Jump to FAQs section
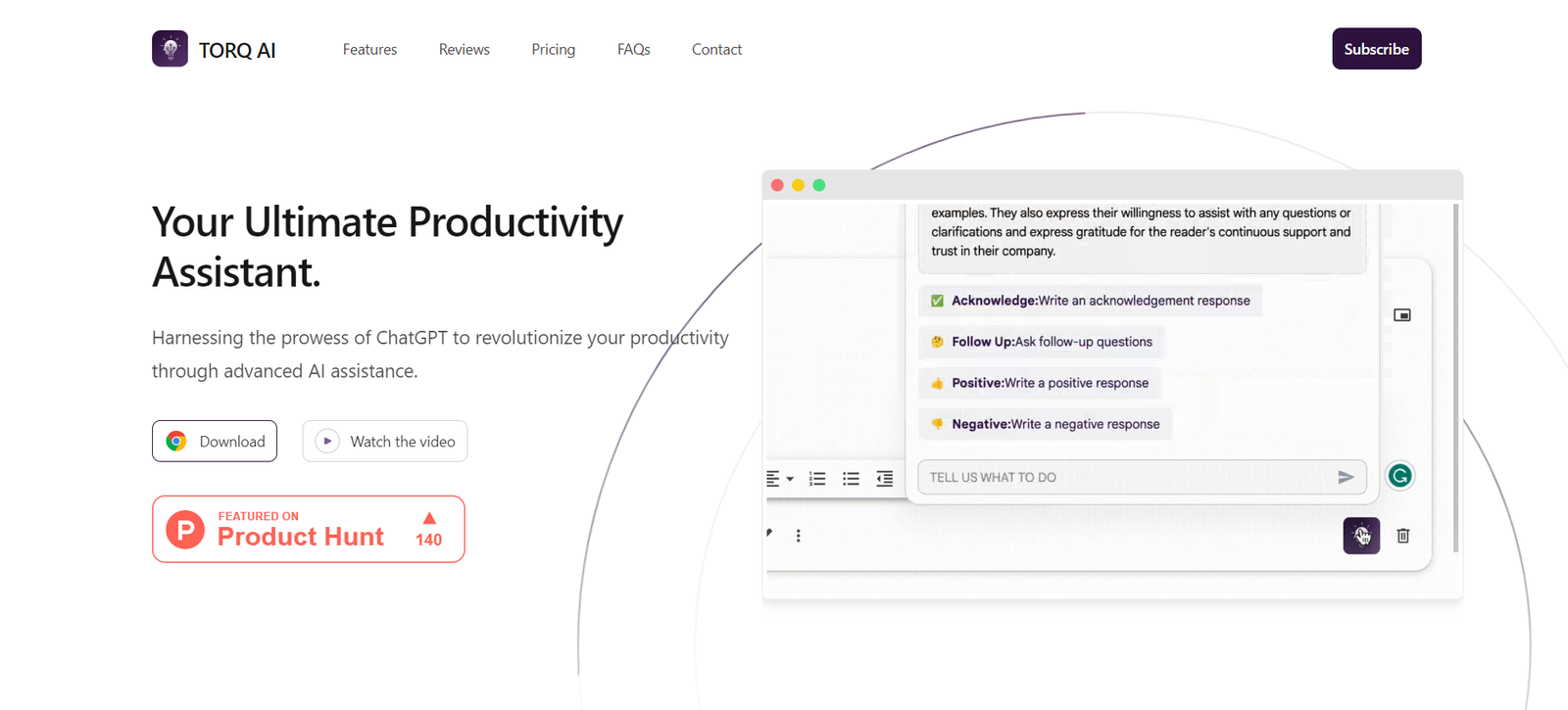1568x710 pixels. tap(634, 49)
